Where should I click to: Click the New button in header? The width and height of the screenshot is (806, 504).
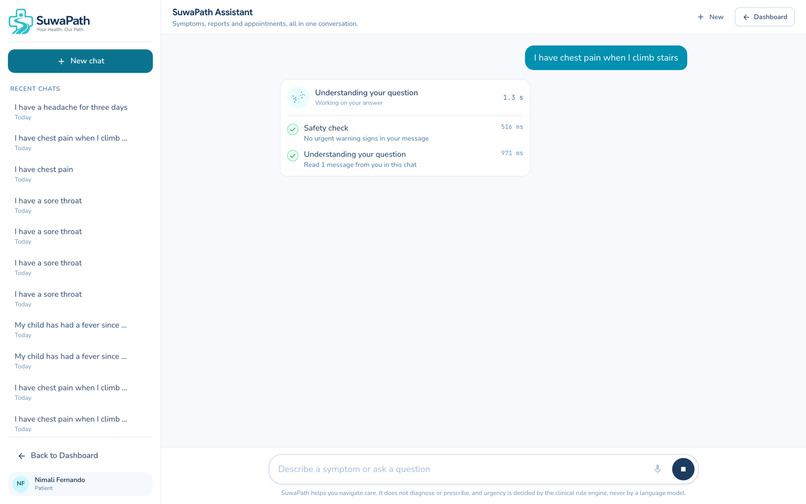click(710, 17)
